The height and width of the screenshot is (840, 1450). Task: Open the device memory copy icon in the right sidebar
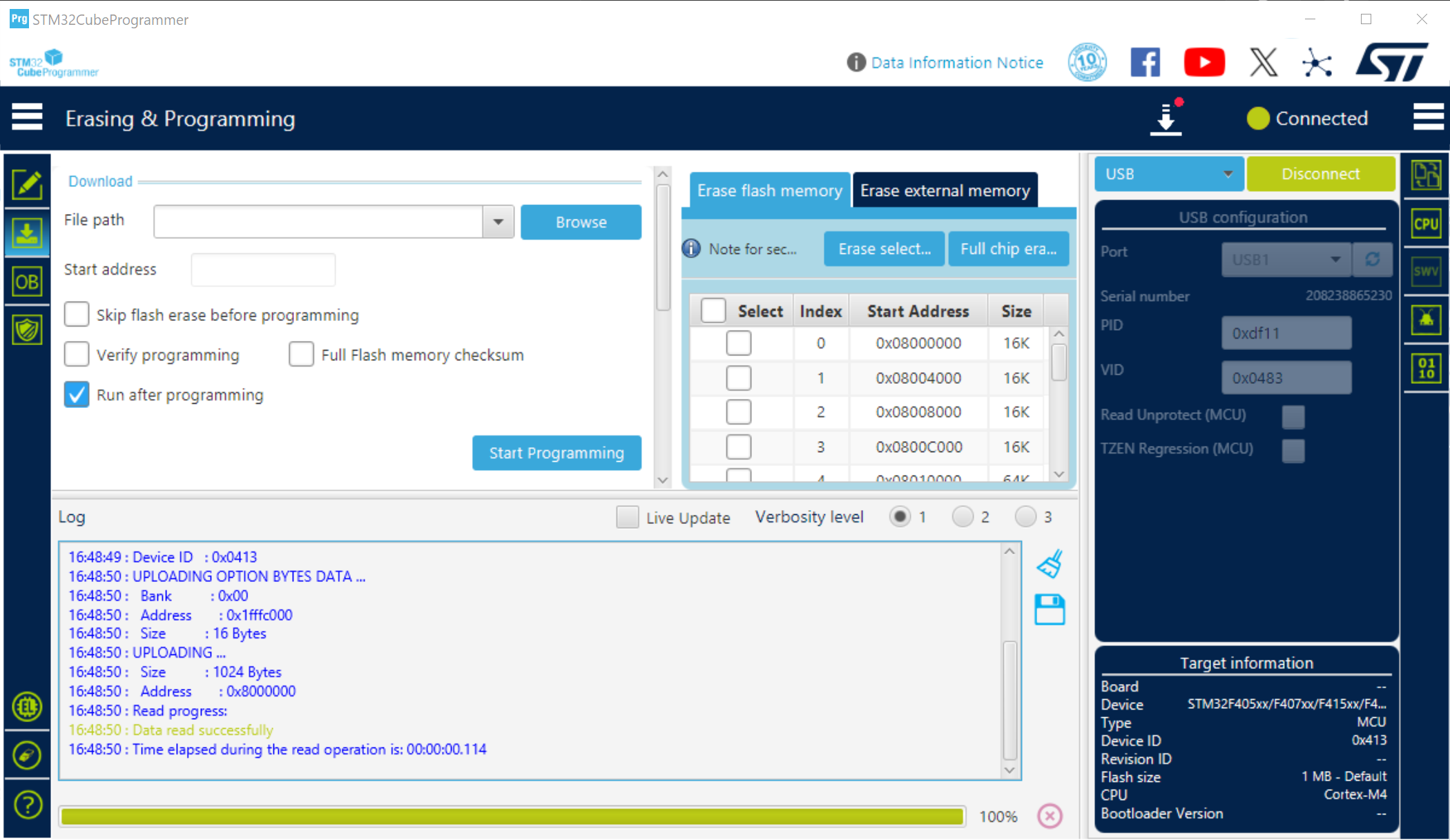pos(1426,175)
